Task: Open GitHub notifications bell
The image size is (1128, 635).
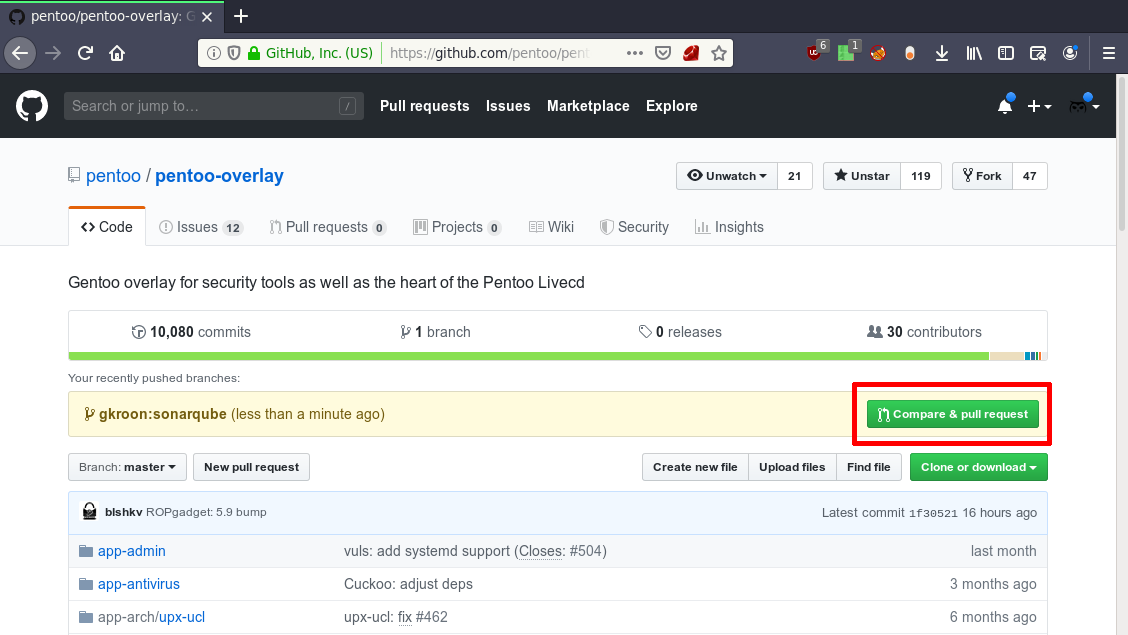Action: click(x=1005, y=106)
